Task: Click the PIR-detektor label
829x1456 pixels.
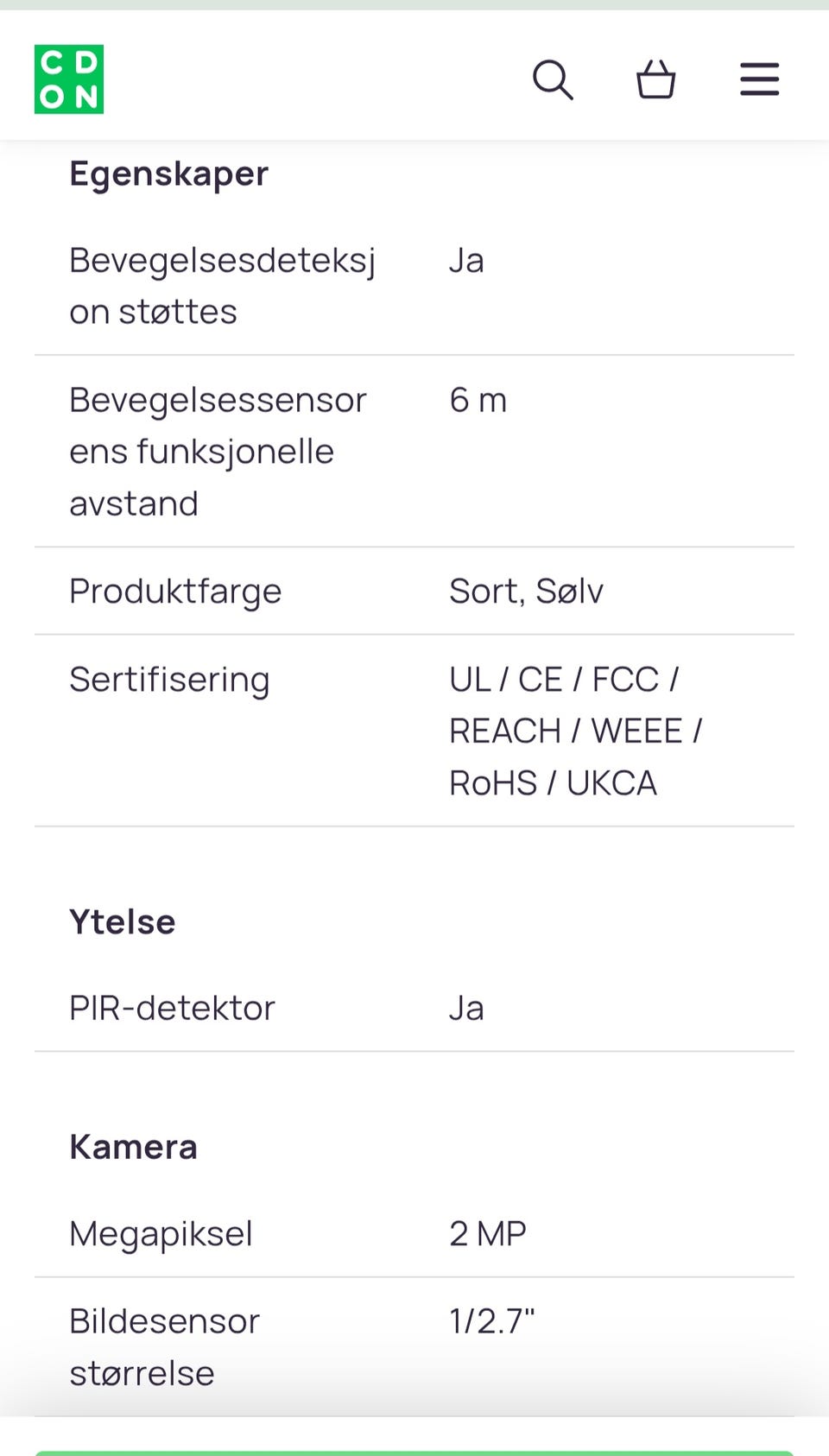Action: 172,1008
